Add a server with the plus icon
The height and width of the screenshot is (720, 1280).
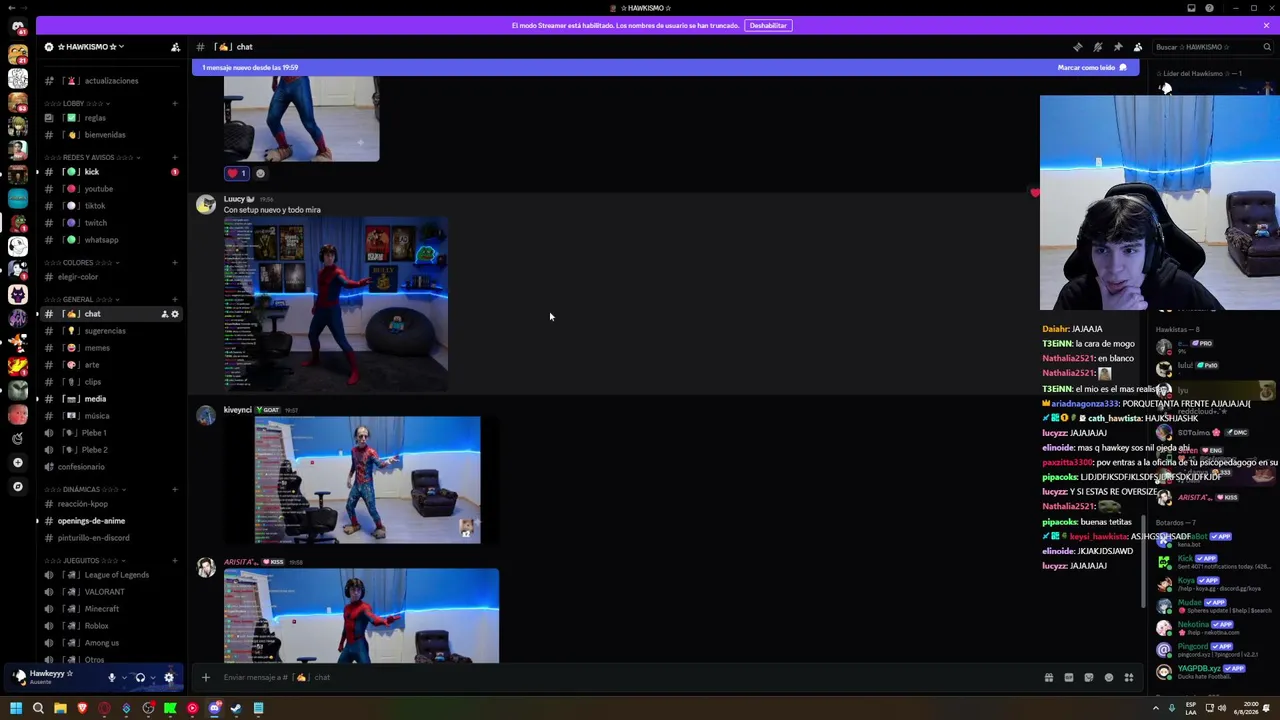pos(17,463)
